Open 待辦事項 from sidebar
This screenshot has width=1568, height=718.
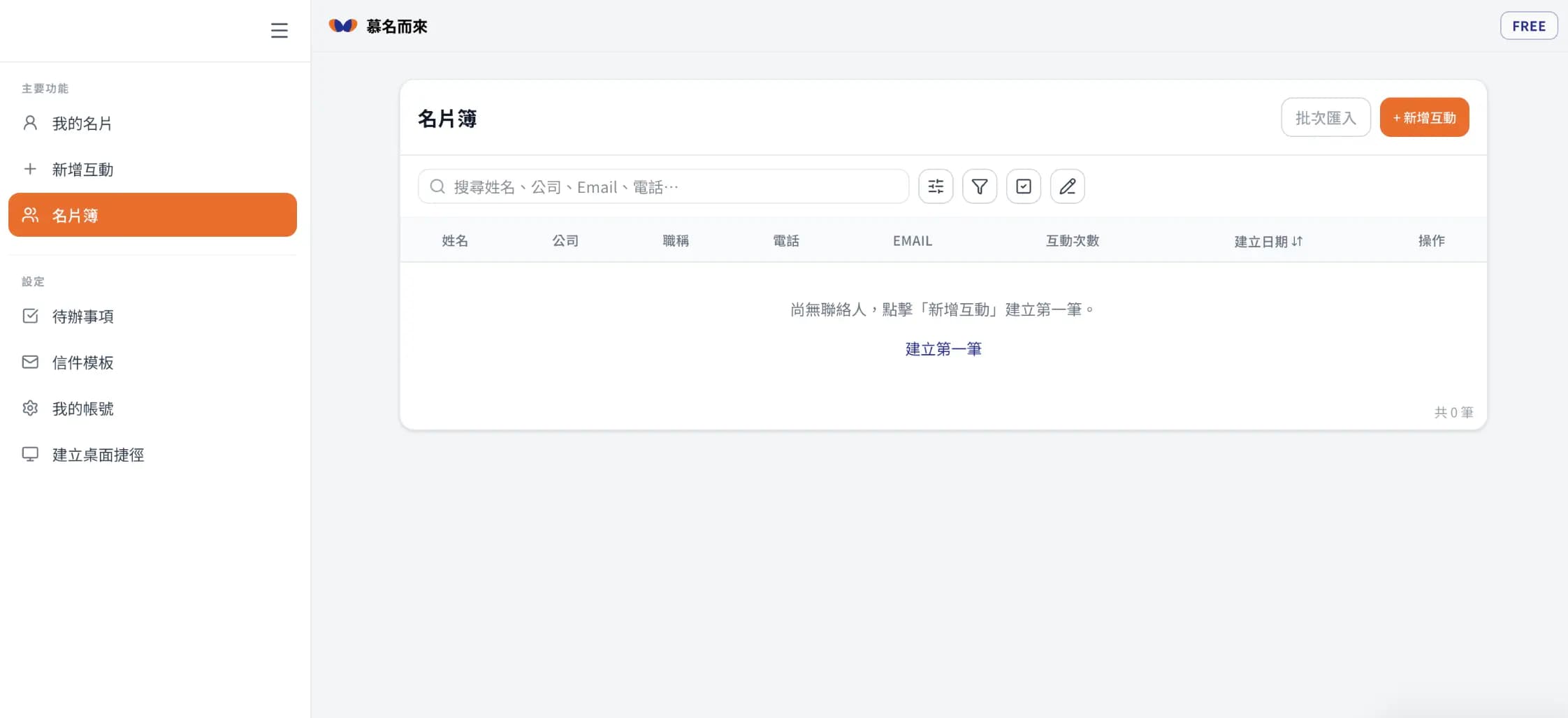82,316
